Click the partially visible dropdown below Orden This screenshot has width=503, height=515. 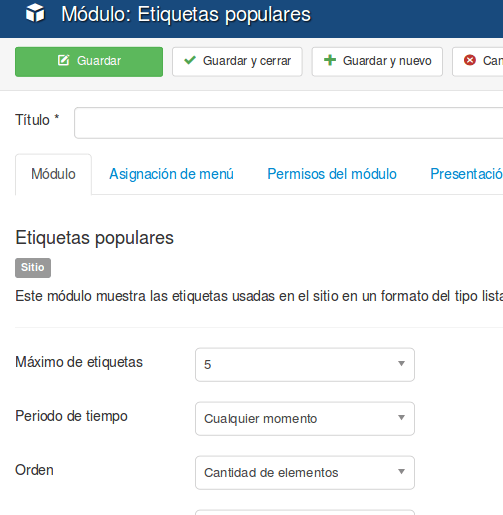pos(305,512)
